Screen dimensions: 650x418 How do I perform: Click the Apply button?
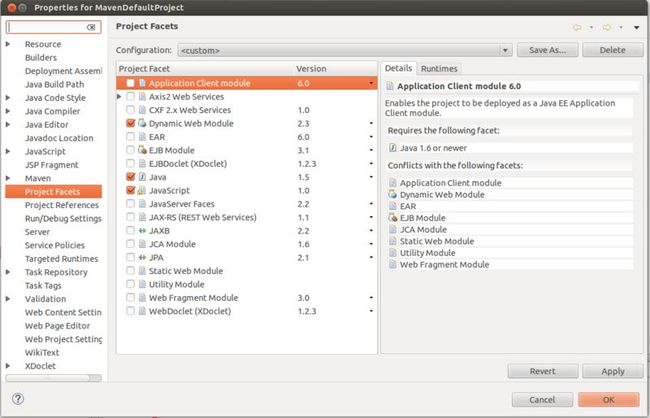pos(612,371)
